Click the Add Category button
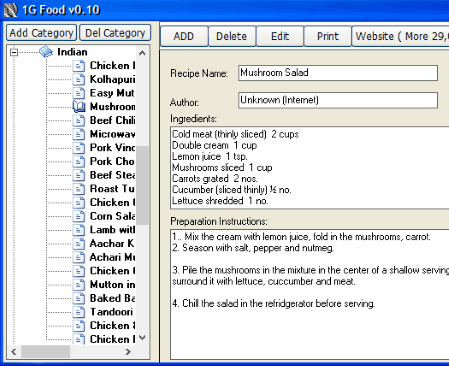 click(41, 33)
